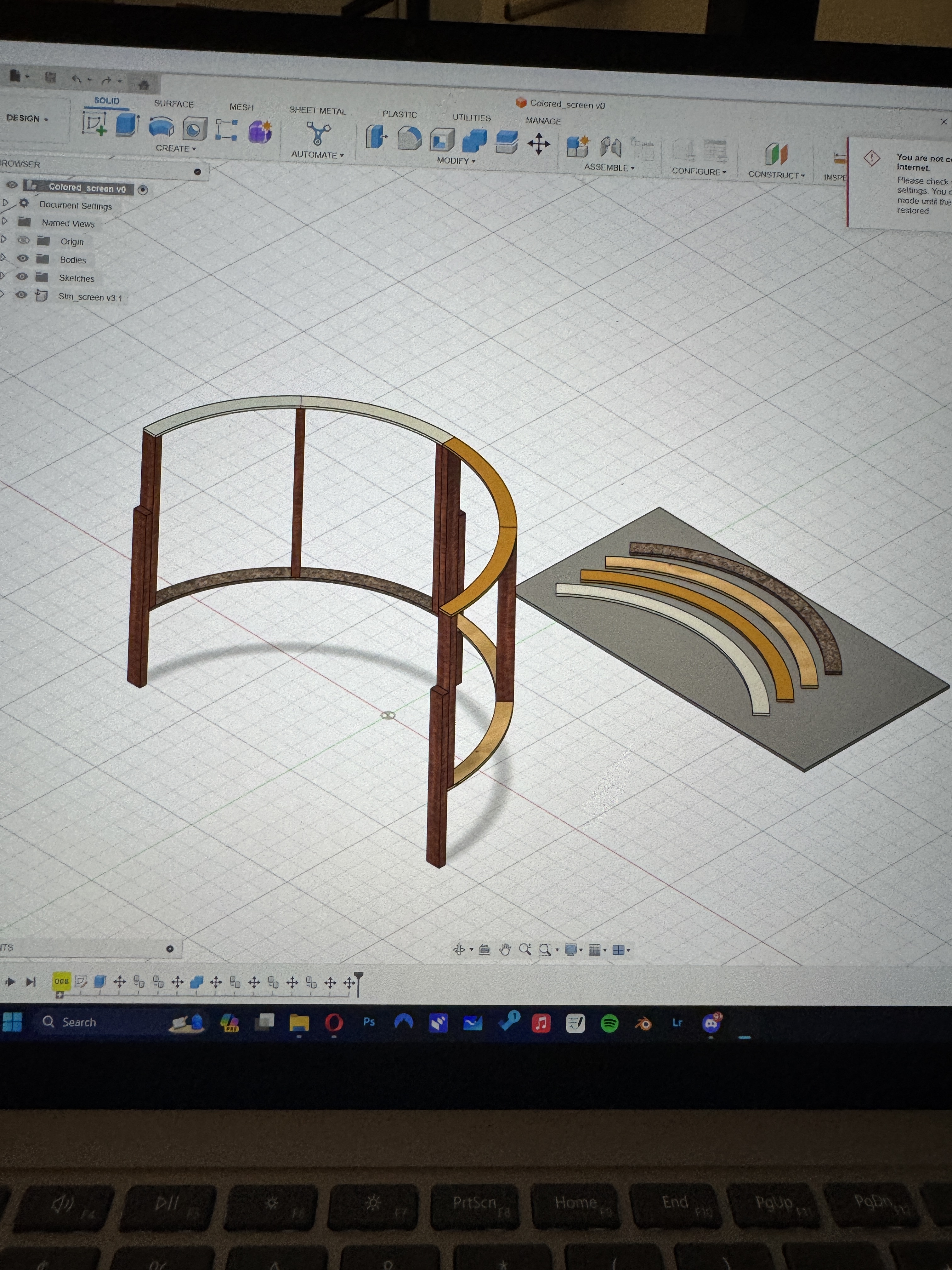Hide the Bodies folder visibility
952x1270 pixels.
[x=22, y=258]
